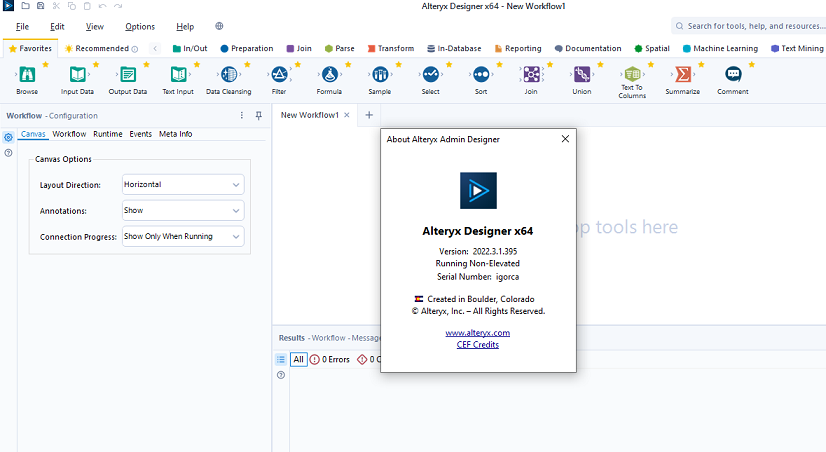
Task: Pick the Select tool icon
Action: coord(430,74)
